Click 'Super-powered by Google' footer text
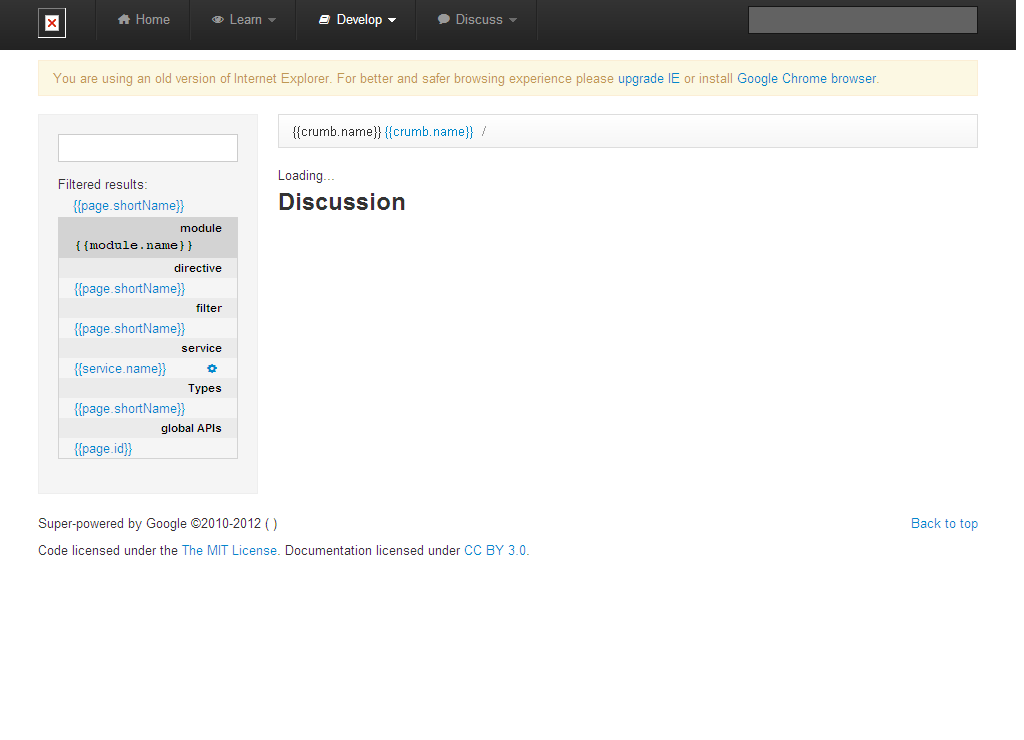The height and width of the screenshot is (740, 1024). (x=112, y=523)
